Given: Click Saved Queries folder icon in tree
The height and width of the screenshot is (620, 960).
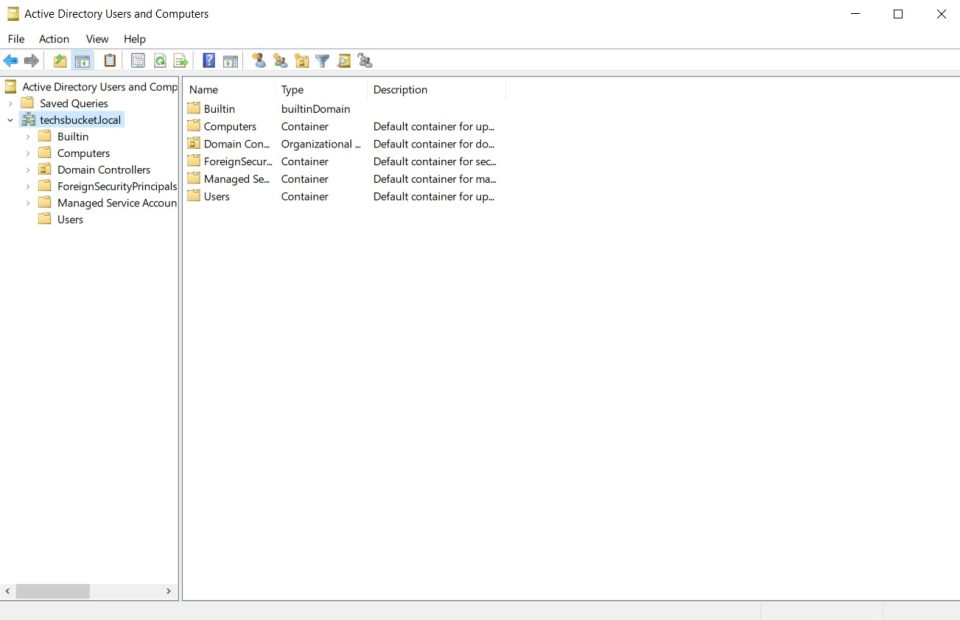Looking at the screenshot, I should [28, 103].
